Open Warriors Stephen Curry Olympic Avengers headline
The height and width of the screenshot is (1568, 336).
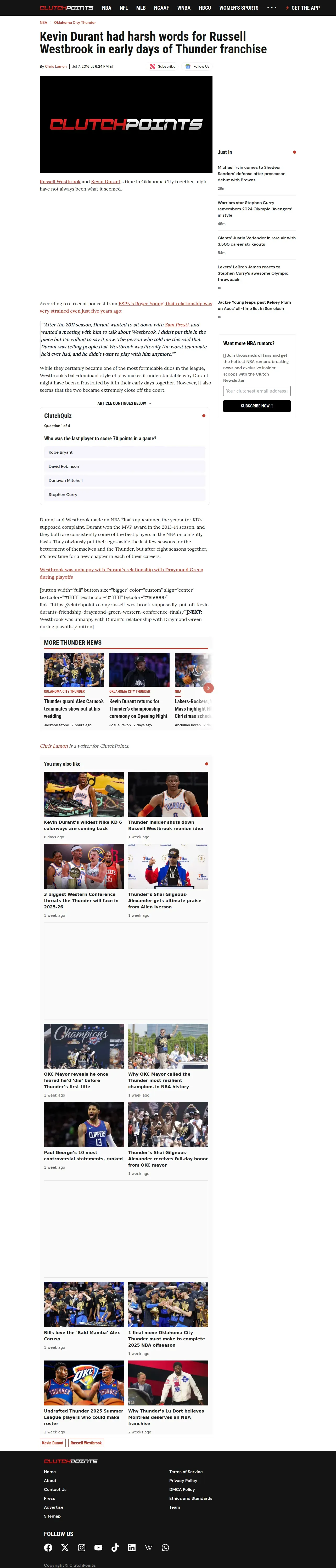click(255, 209)
